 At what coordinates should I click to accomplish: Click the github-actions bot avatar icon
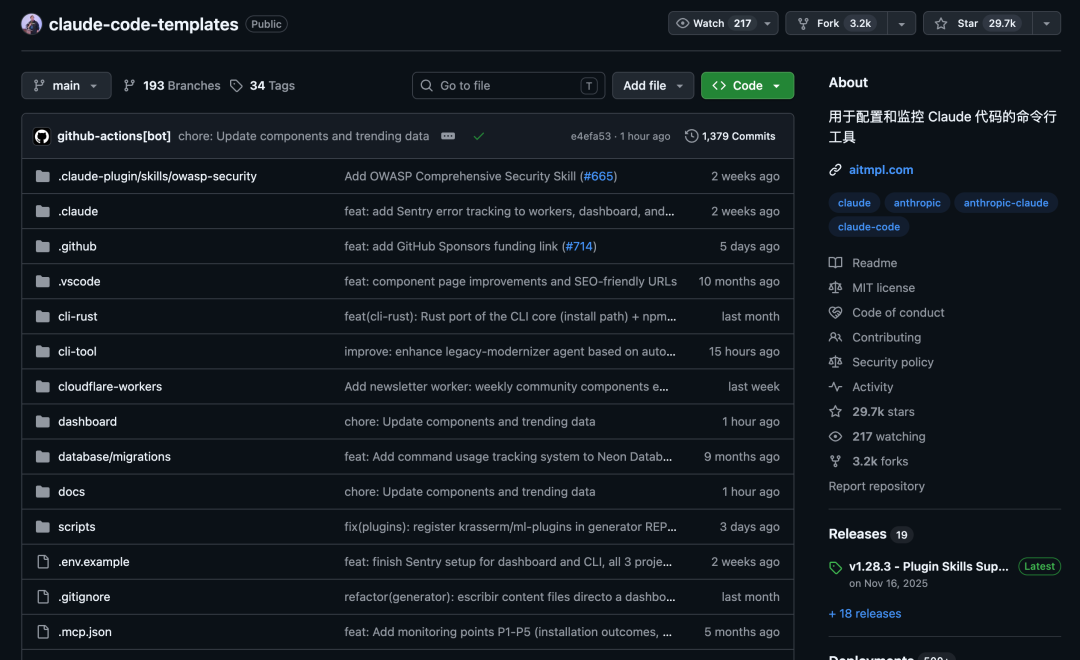coord(42,136)
